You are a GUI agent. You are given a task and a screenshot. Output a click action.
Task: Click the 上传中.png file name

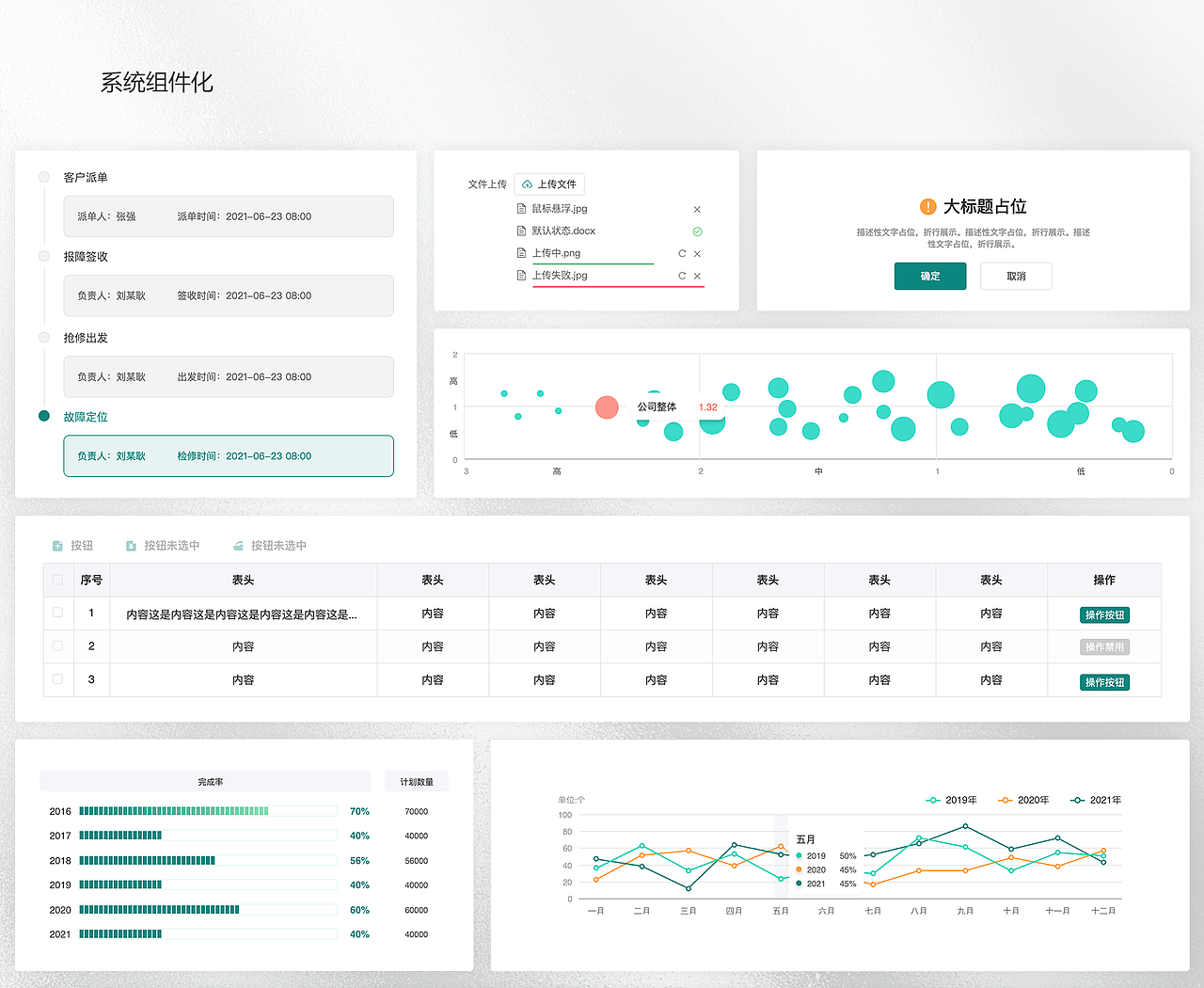tap(556, 253)
